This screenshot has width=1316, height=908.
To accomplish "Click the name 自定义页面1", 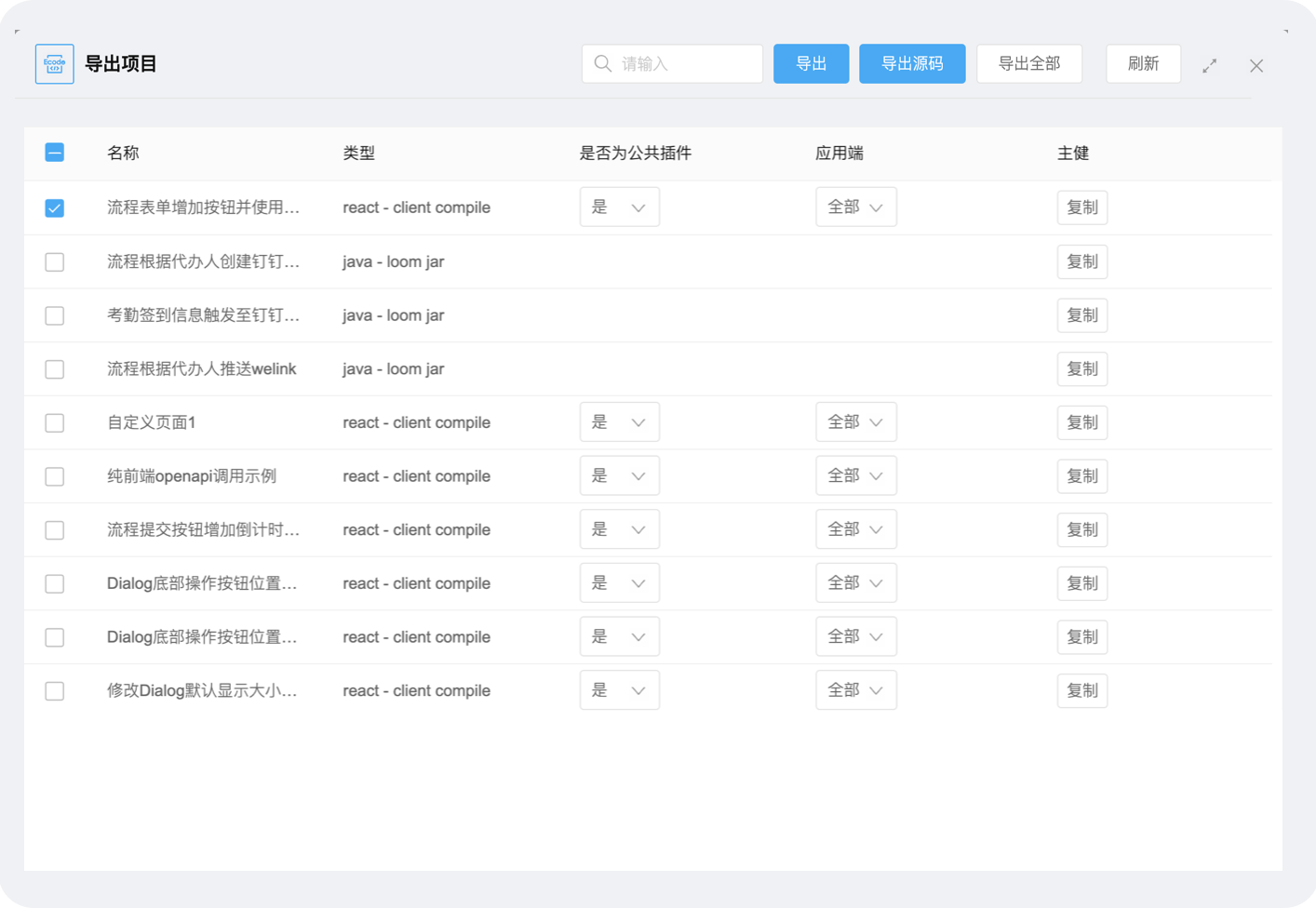I will point(152,422).
